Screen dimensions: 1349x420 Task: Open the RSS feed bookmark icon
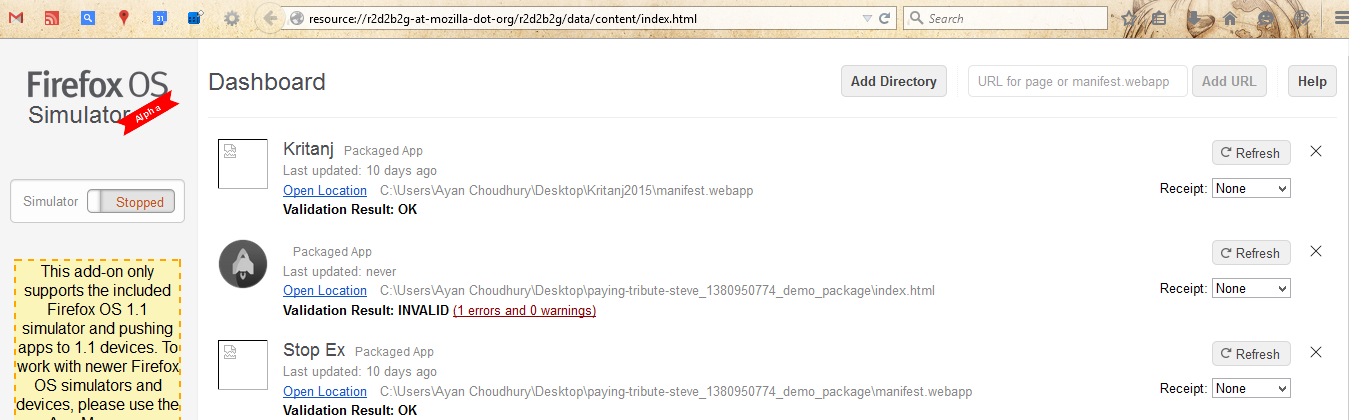coord(52,18)
